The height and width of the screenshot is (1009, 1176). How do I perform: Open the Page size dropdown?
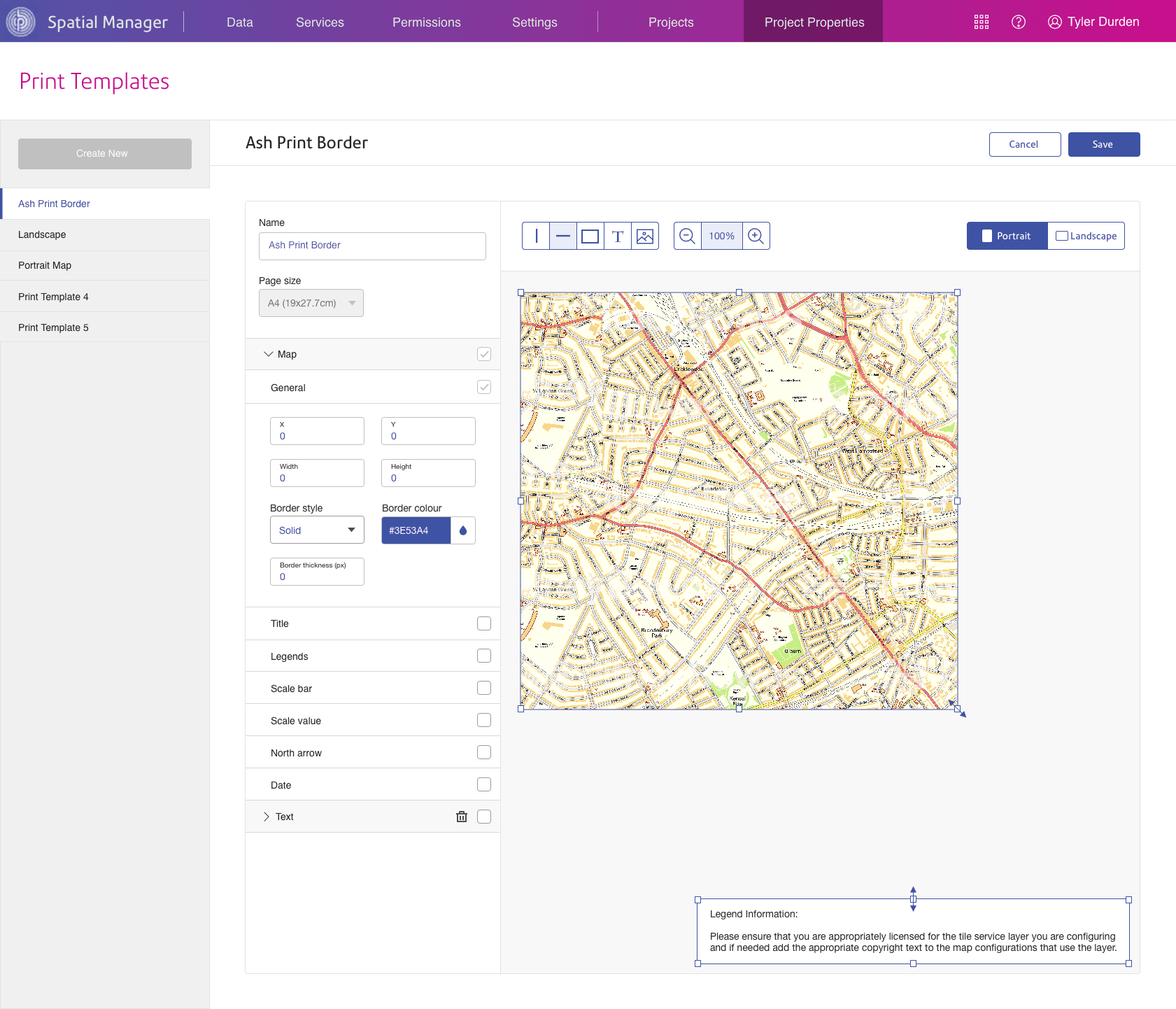[x=311, y=303]
